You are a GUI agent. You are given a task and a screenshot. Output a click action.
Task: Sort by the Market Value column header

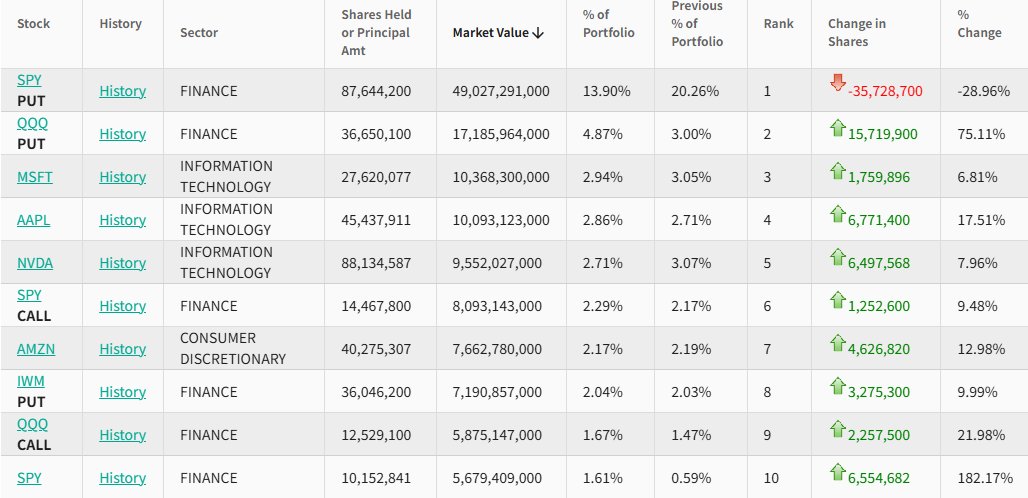point(497,33)
